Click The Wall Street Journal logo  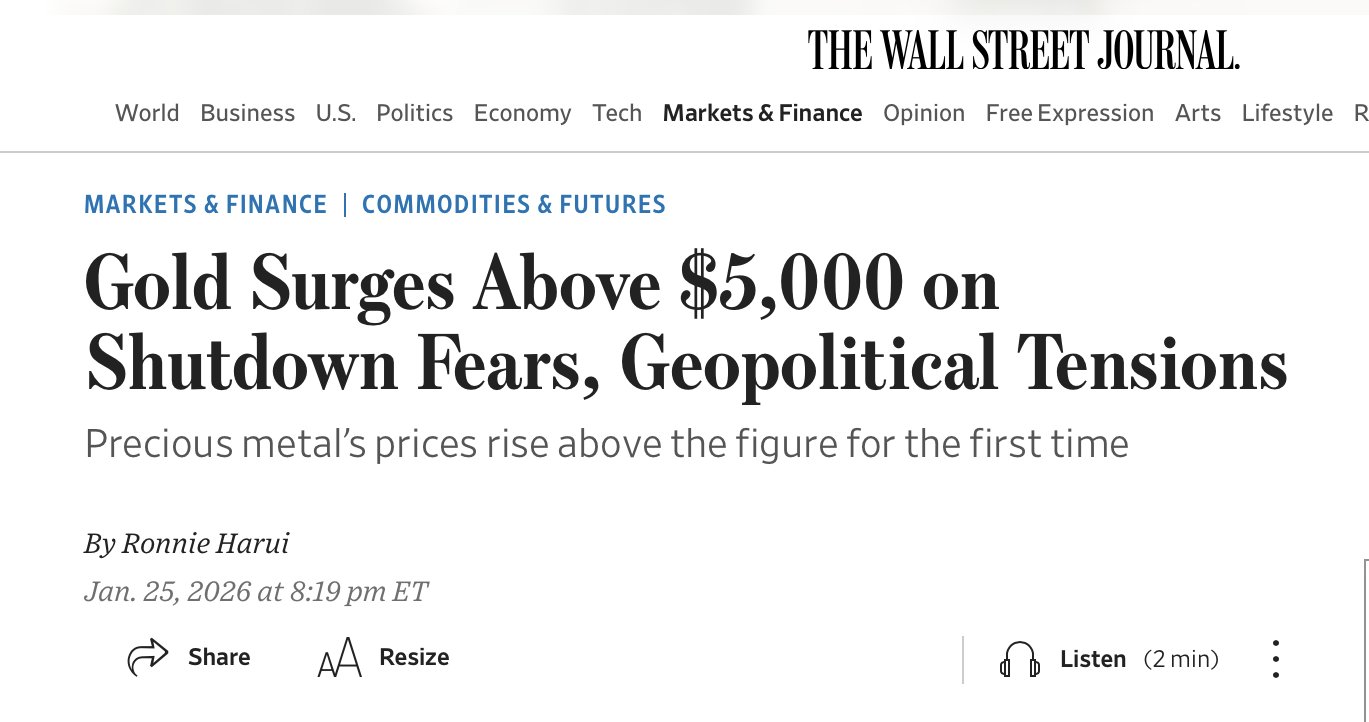pos(1023,50)
